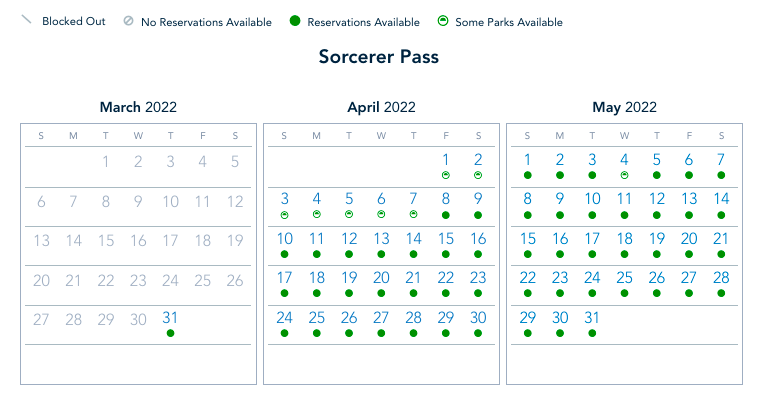Select May 31 date

[592, 318]
